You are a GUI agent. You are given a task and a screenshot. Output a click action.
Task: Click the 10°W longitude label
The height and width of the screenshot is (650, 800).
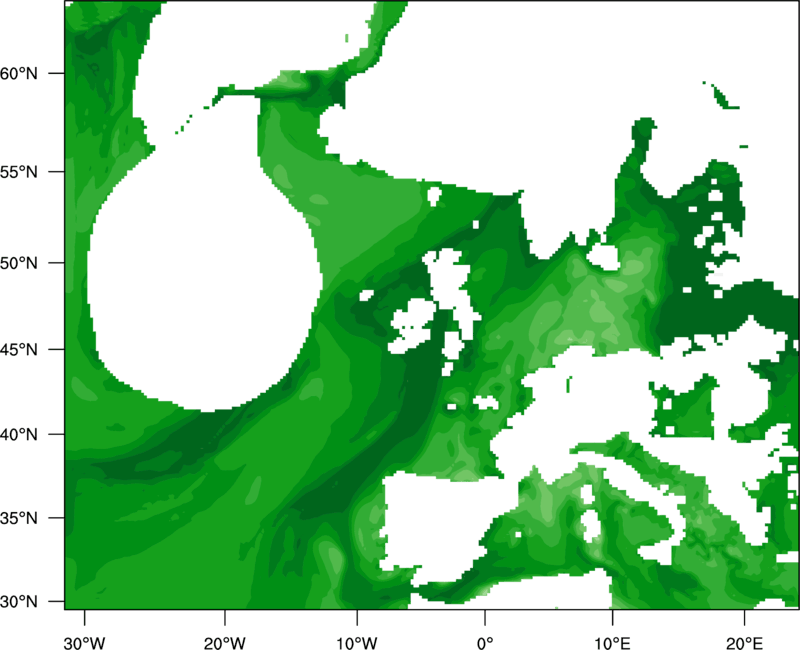click(357, 643)
